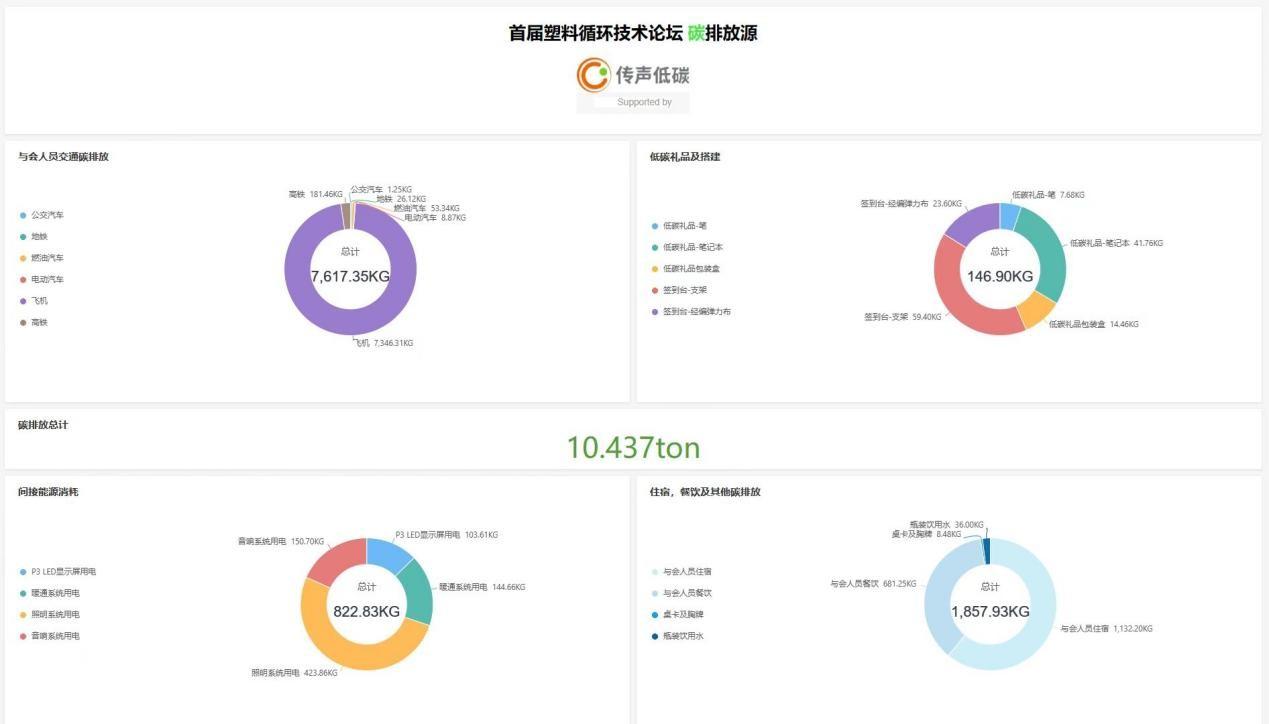Select the green 10.437ton total figure
Image resolution: width=1269 pixels, height=724 pixels.
[634, 447]
